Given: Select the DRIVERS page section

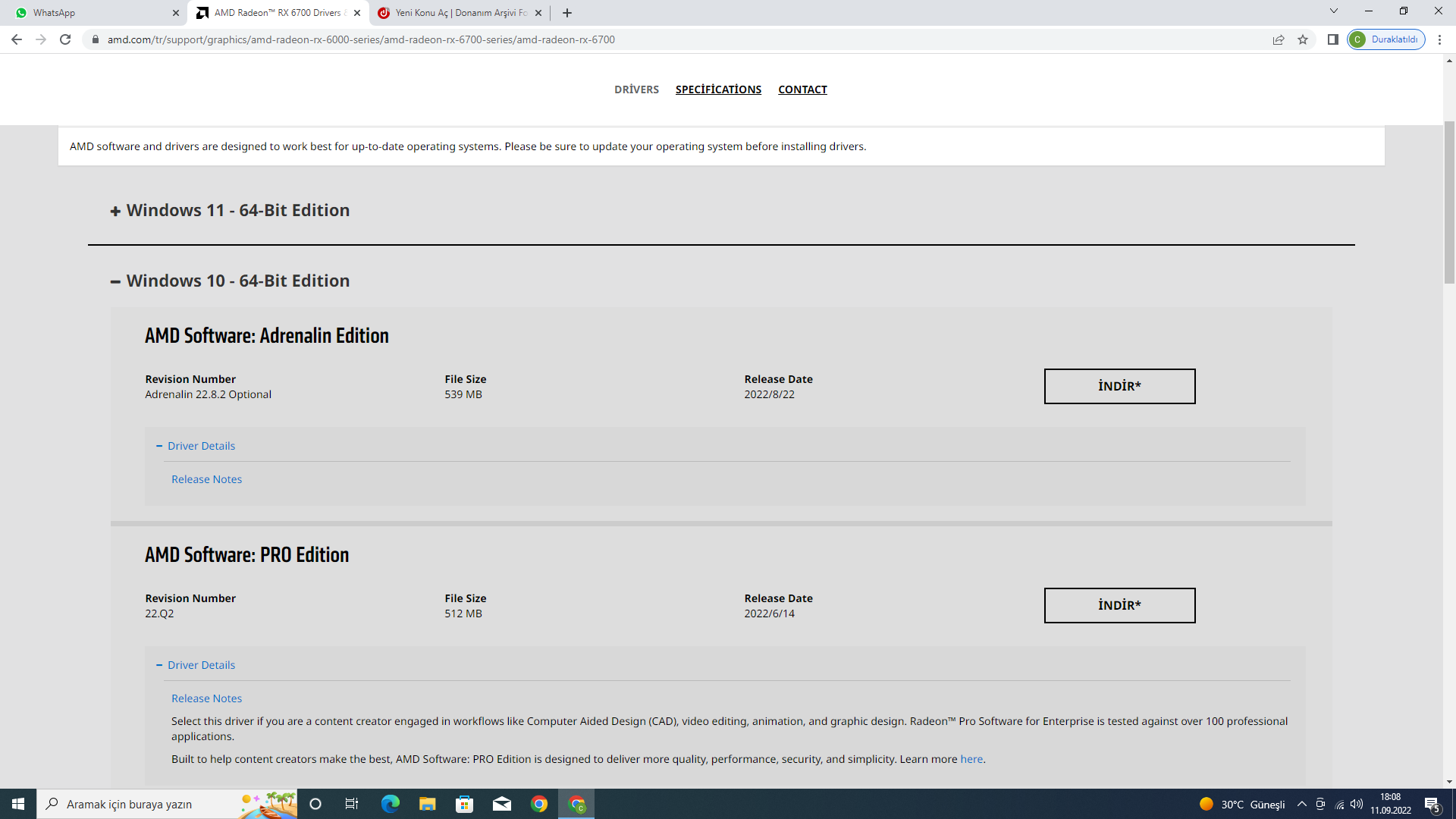Looking at the screenshot, I should point(636,89).
